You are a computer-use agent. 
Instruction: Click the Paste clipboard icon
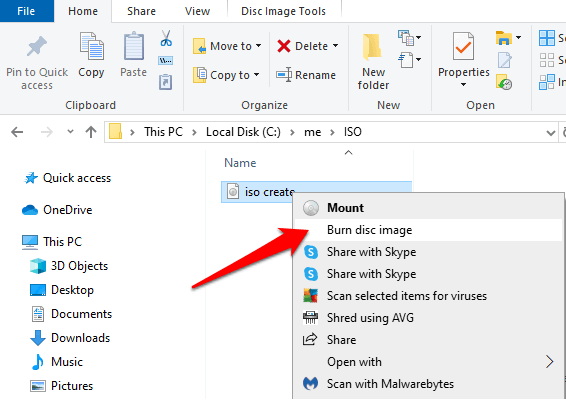[134, 47]
